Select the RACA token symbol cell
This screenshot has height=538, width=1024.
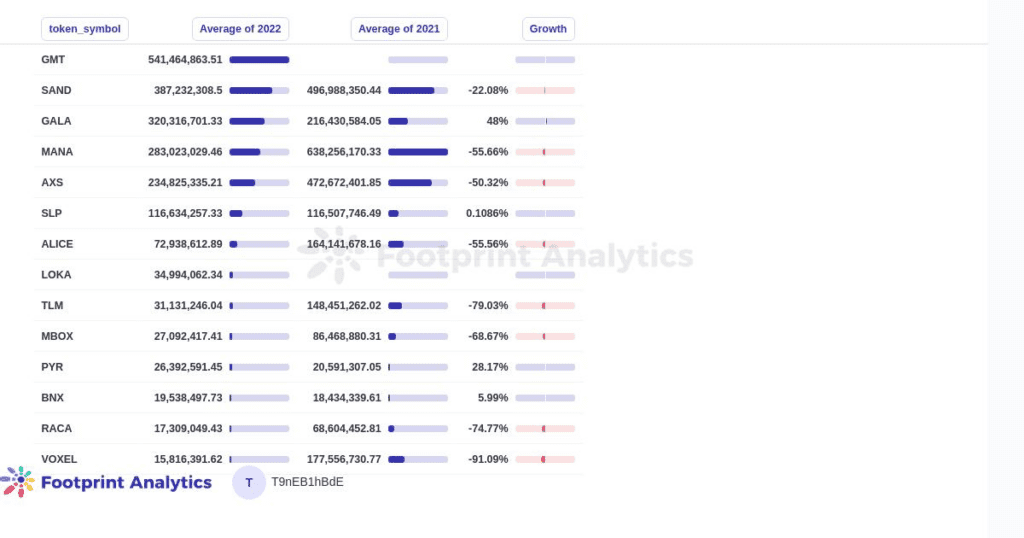[57, 428]
